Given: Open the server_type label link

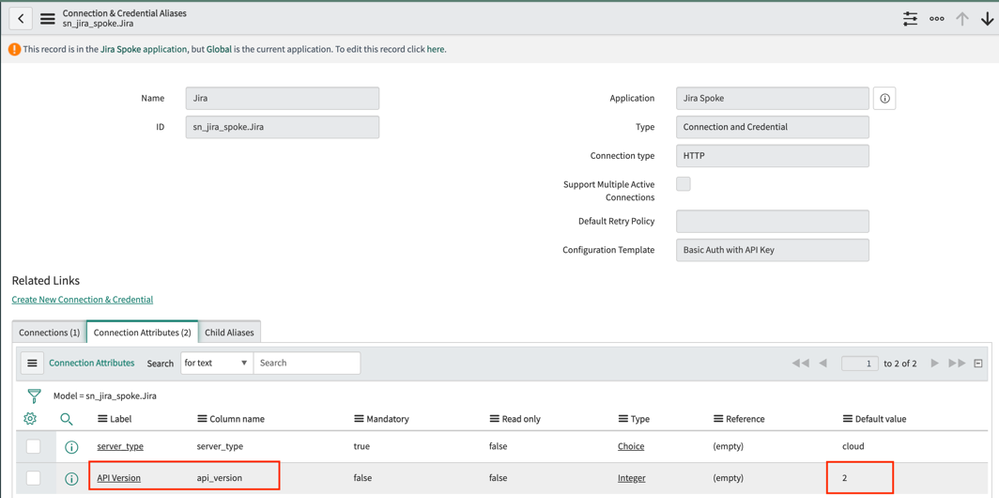Looking at the screenshot, I should [120, 446].
